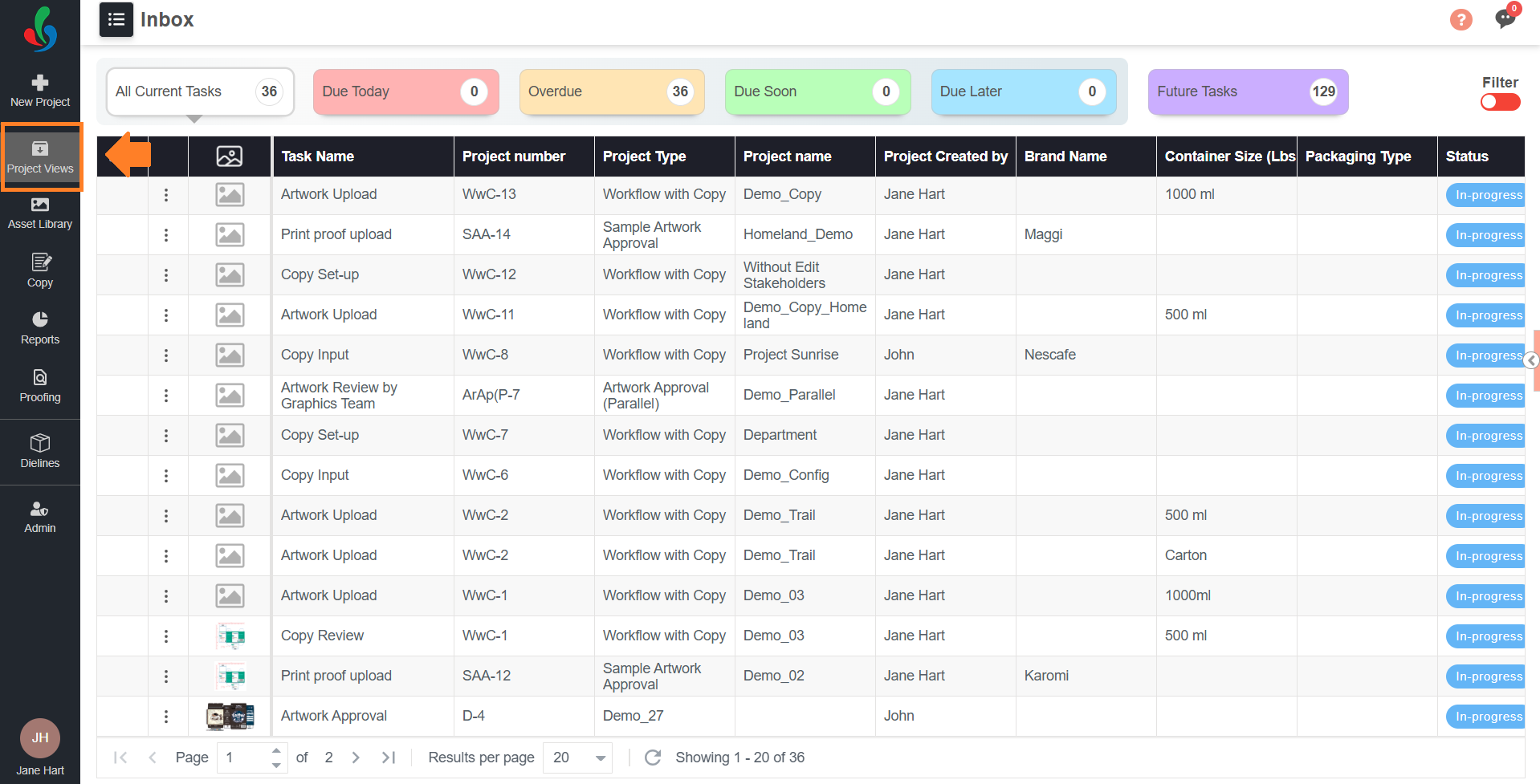Click the page number input field
The width and height of the screenshot is (1540, 784).
(x=245, y=758)
